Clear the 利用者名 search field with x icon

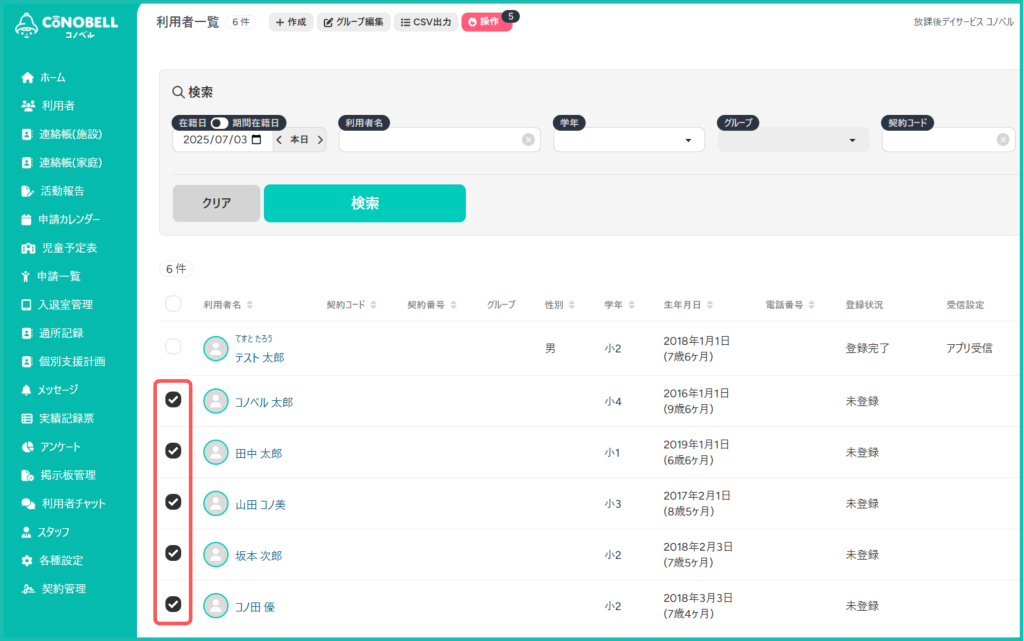tap(528, 140)
